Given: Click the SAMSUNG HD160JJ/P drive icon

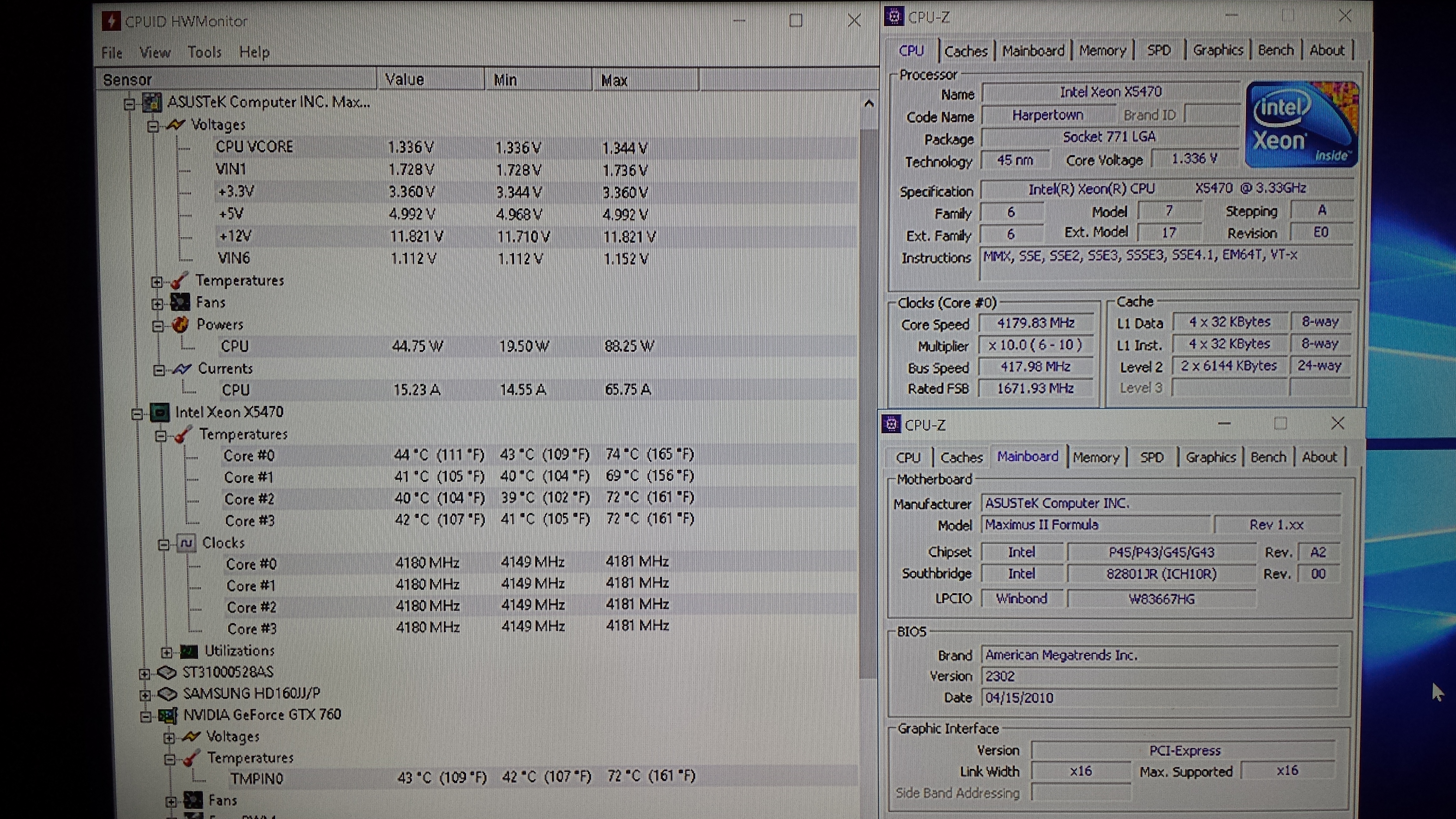Looking at the screenshot, I should tap(167, 693).
